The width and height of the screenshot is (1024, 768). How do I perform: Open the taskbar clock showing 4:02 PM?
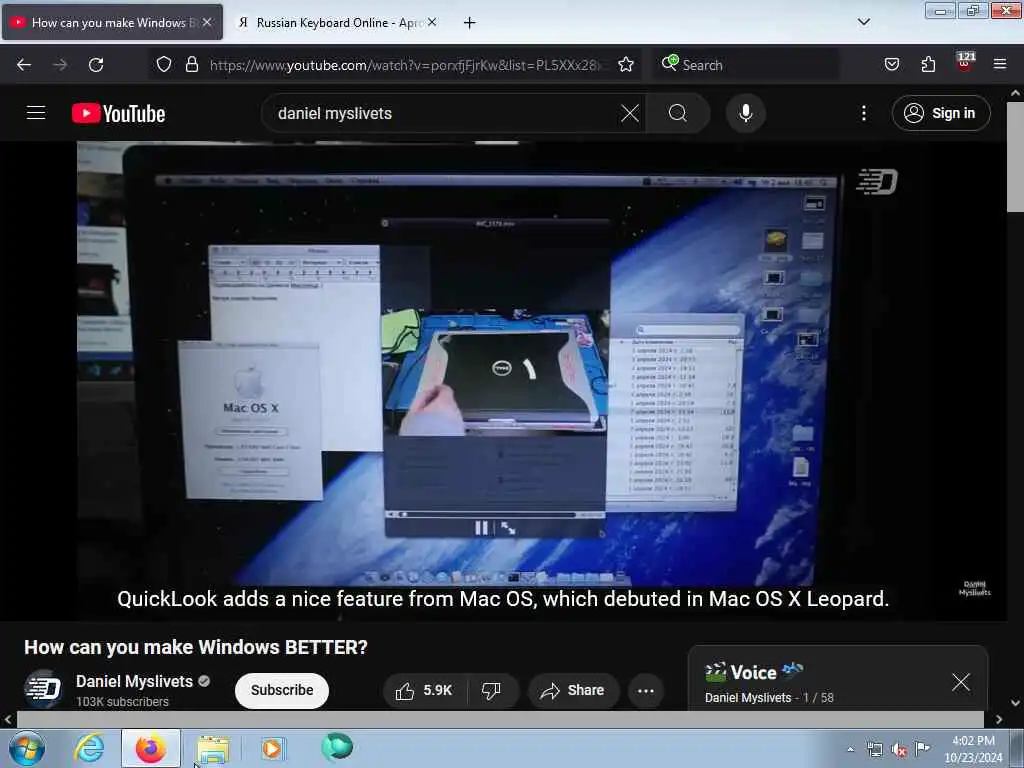pos(973,748)
